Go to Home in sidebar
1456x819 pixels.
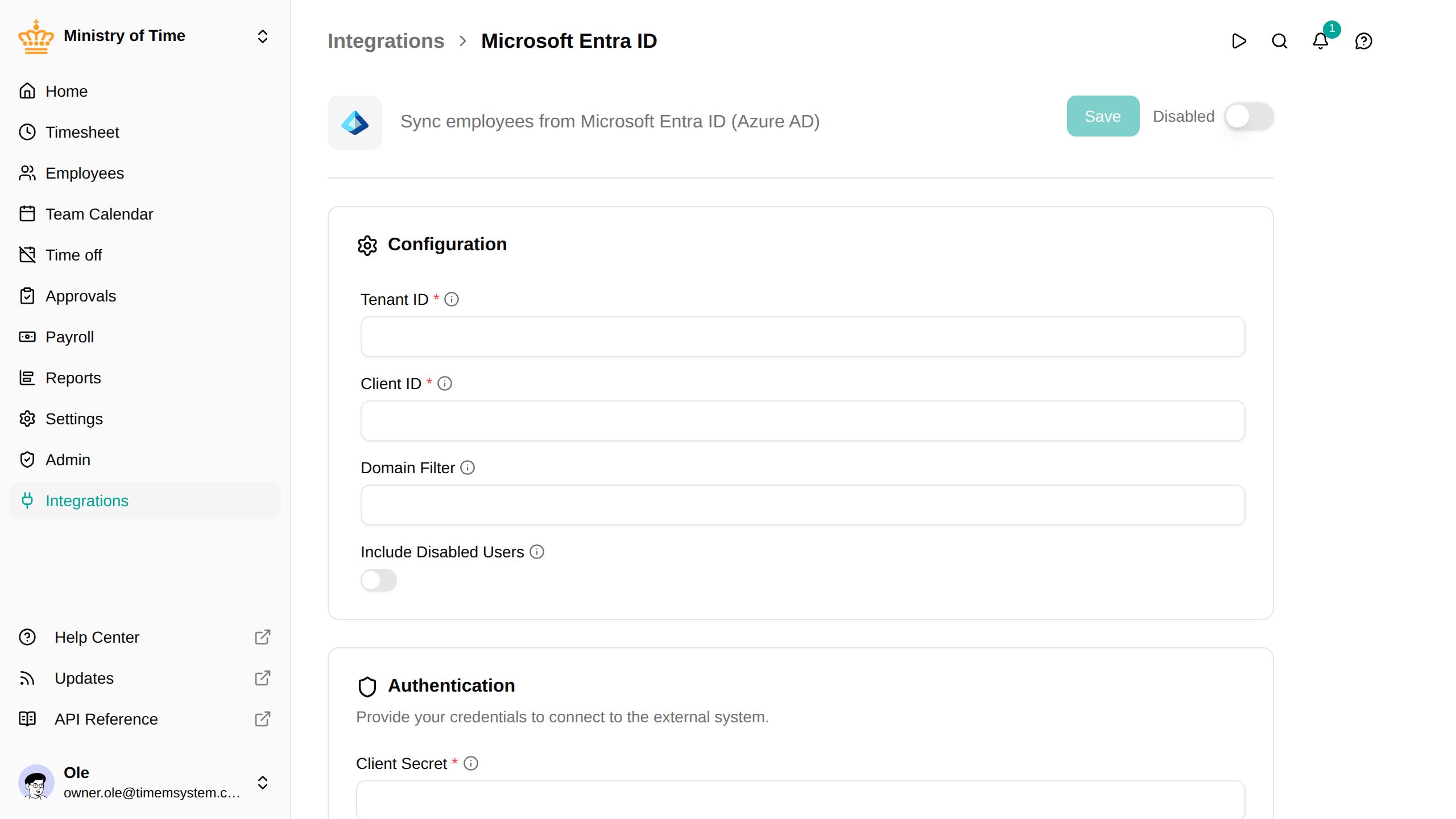(145, 91)
